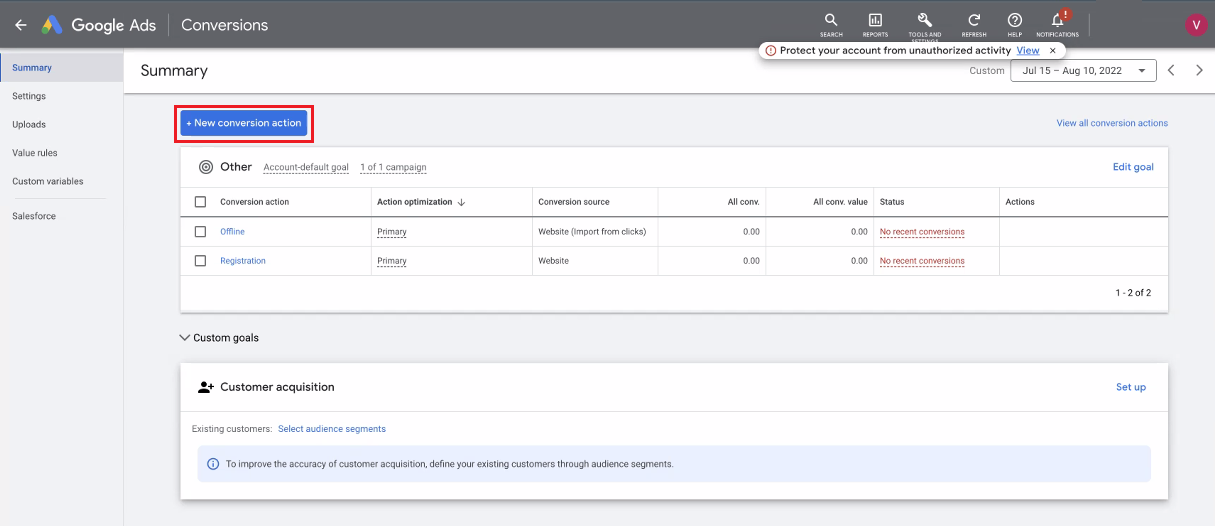Go to next date range arrow

click(x=1200, y=70)
